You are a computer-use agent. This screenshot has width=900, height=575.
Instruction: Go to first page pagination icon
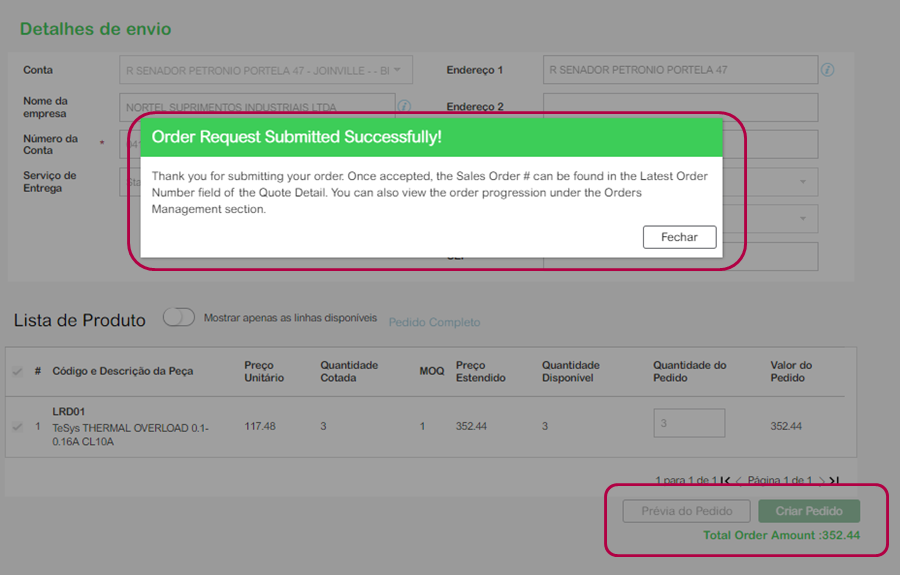point(726,480)
